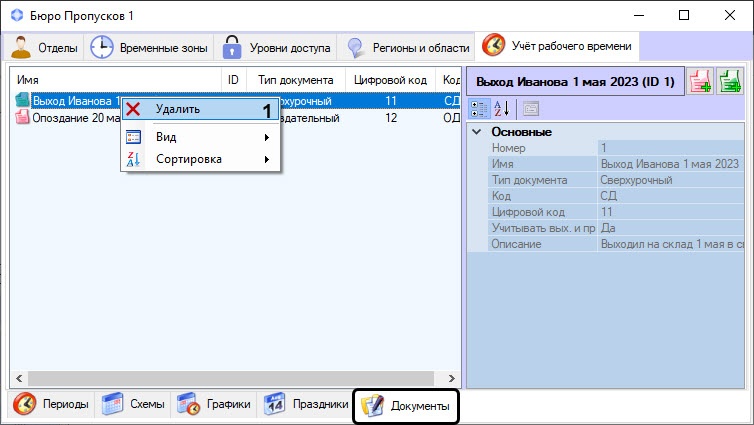The width and height of the screenshot is (754, 425).
Task: Sort properties alphabetically with A-Z icon
Action: coord(502,108)
